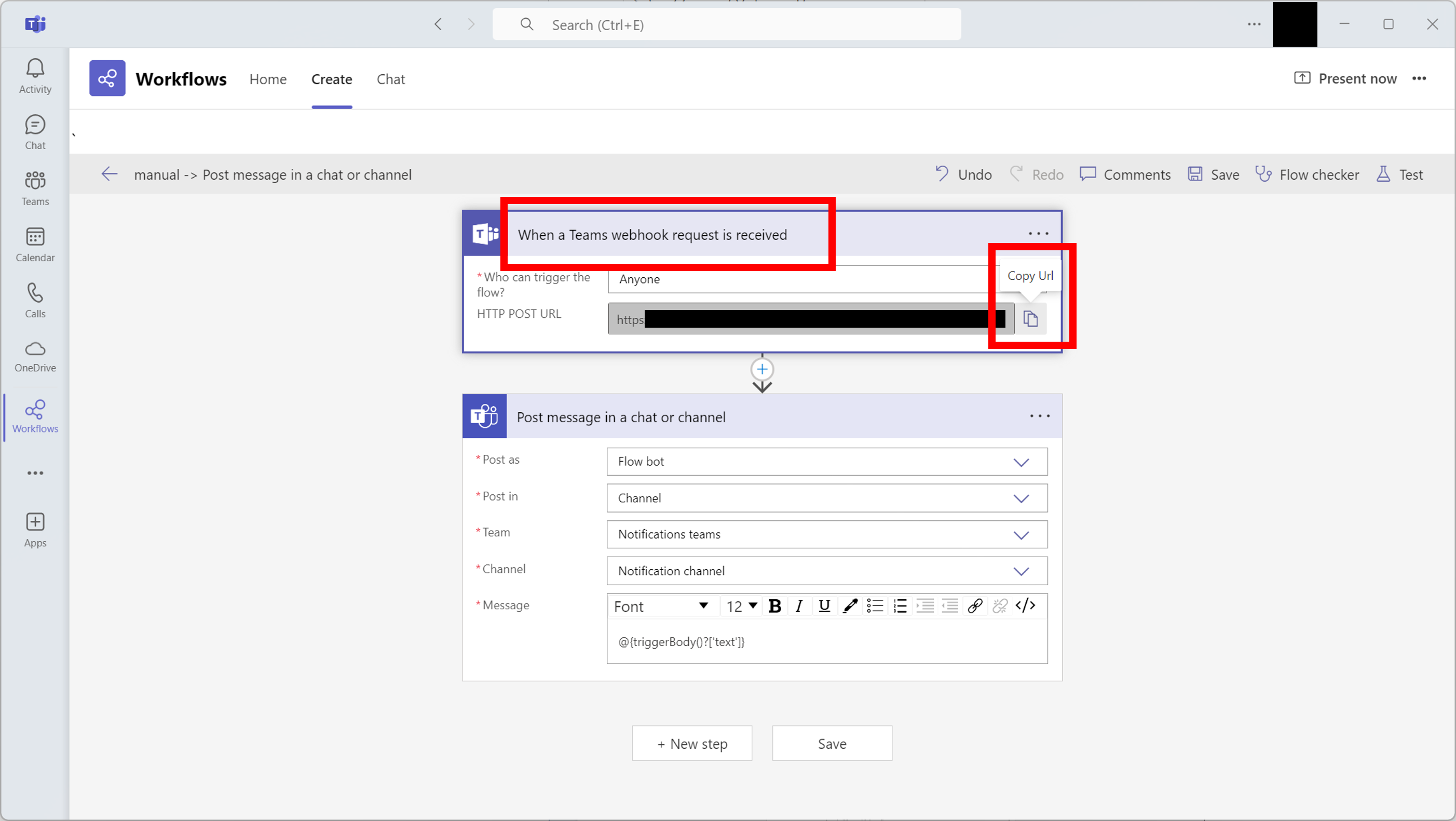The image size is (1456, 821).
Task: Open the font size 12 dropdown
Action: coord(742,606)
